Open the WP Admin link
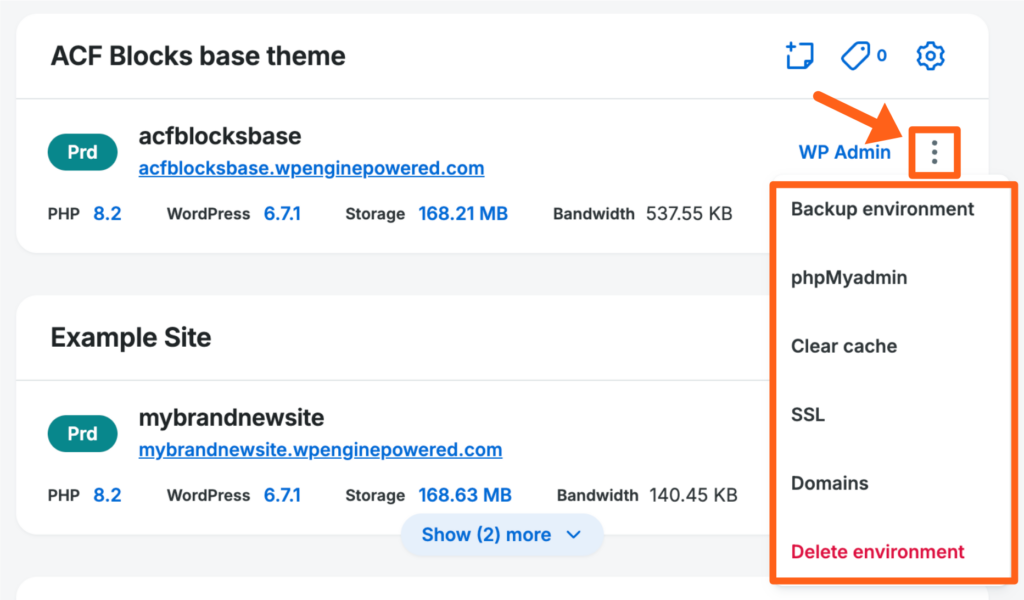1024x600 pixels. tap(844, 152)
